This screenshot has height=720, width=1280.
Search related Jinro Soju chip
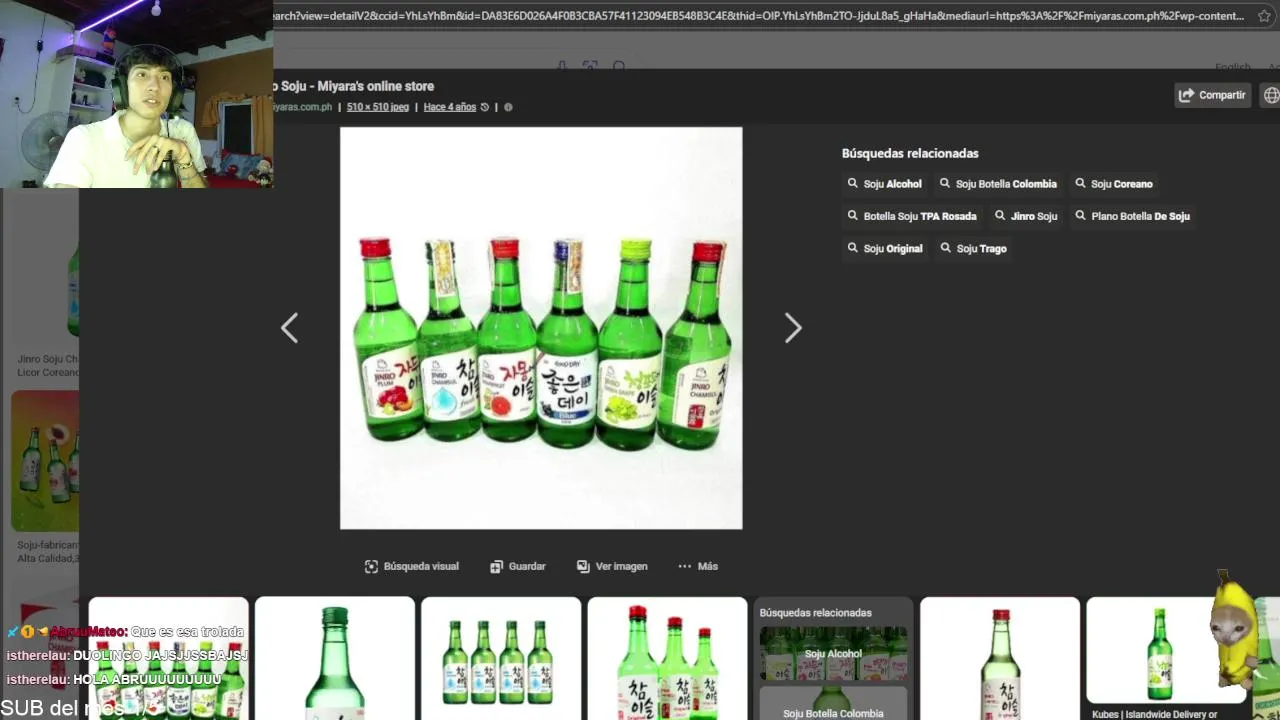1025,216
